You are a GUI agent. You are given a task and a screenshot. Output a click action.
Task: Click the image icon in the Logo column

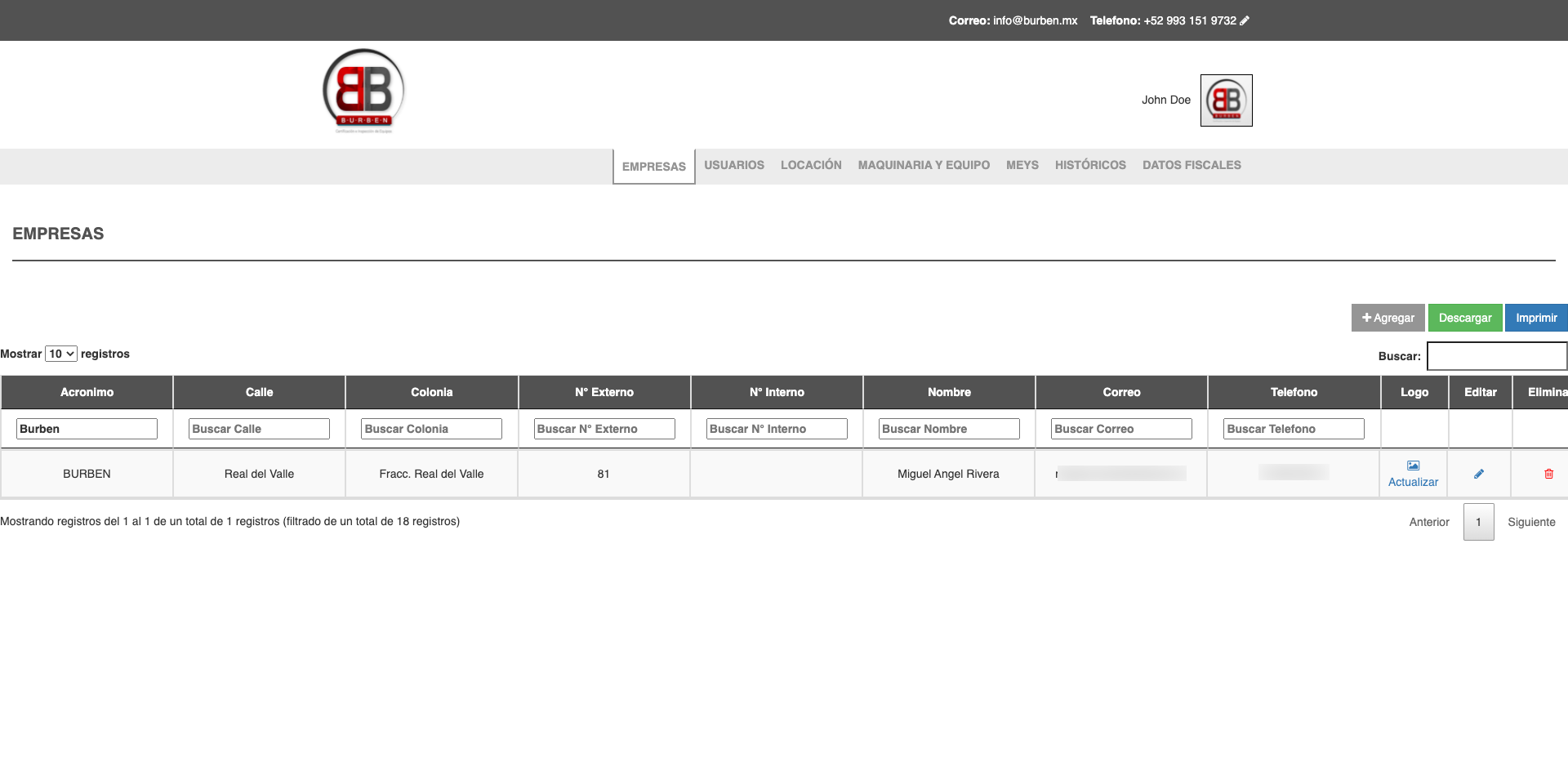1413,466
